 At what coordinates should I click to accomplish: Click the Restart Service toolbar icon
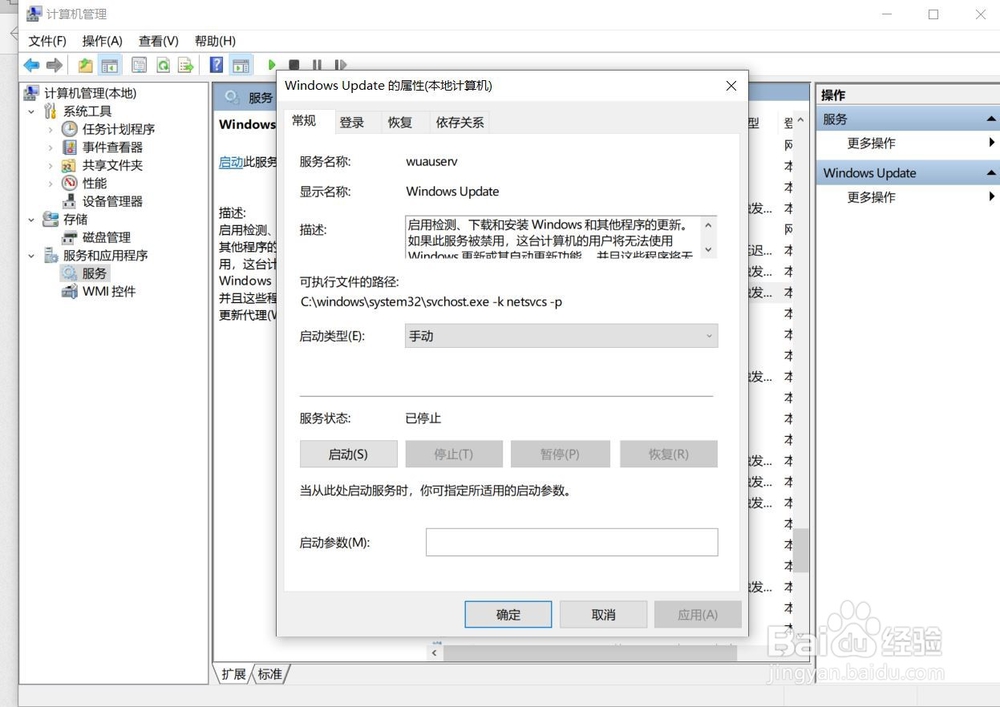pos(340,65)
